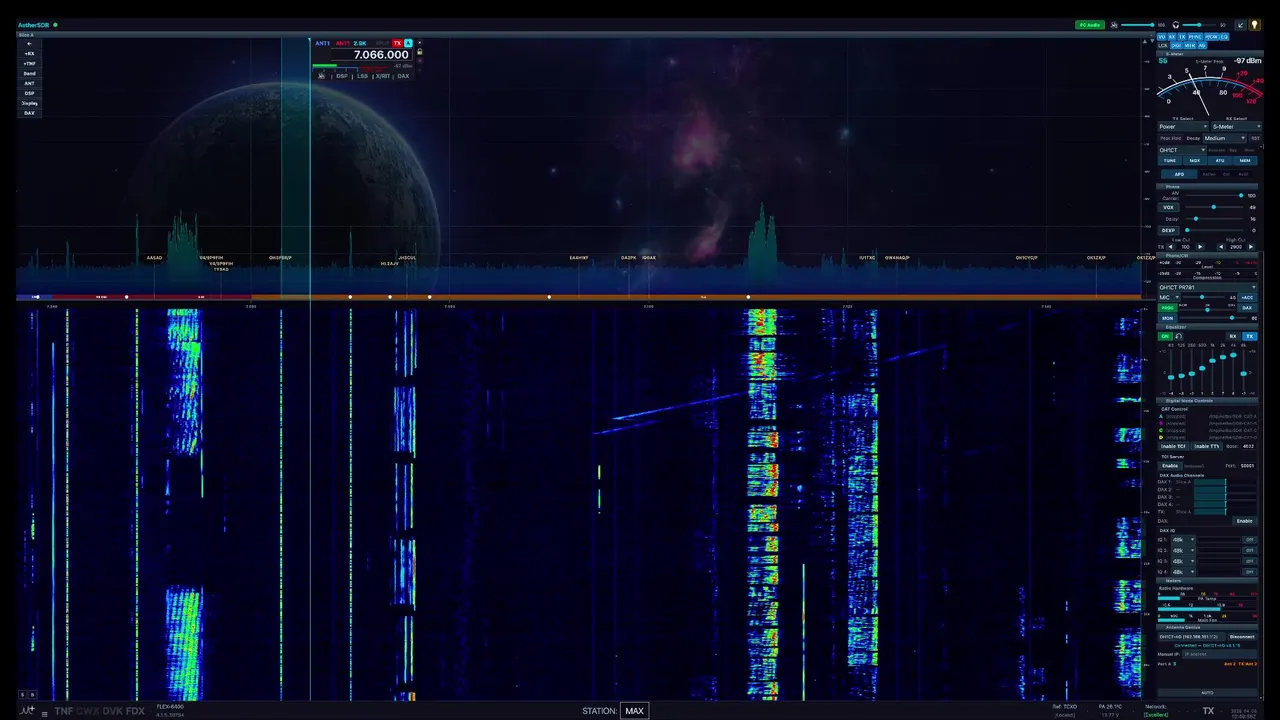The width and height of the screenshot is (1280, 720).
Task: Click the ATU button
Action: tap(1220, 160)
